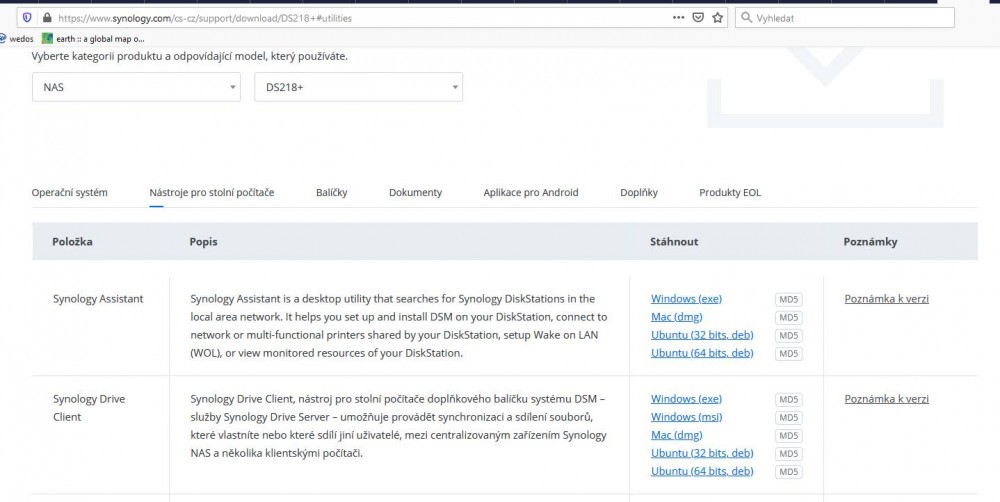Click the tracking protection shield icon

point(26,18)
